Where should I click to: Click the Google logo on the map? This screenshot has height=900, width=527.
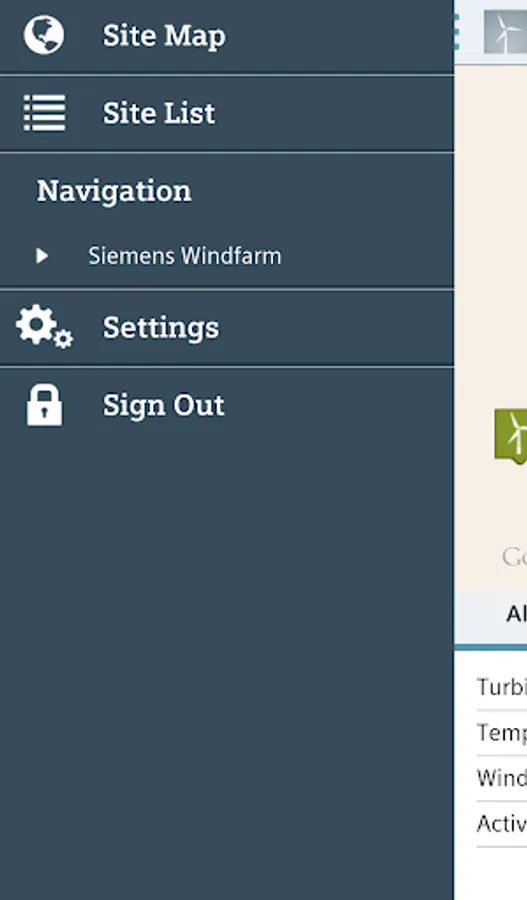pyautogui.click(x=514, y=557)
